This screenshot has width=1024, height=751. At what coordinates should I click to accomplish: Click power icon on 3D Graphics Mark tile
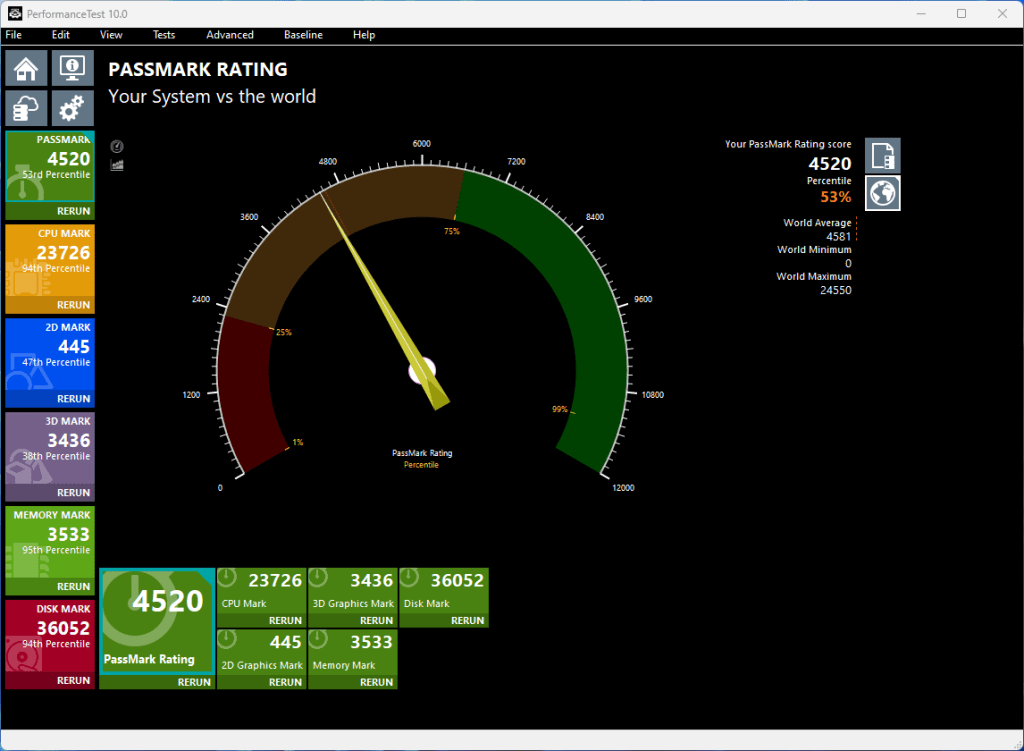pyautogui.click(x=318, y=578)
